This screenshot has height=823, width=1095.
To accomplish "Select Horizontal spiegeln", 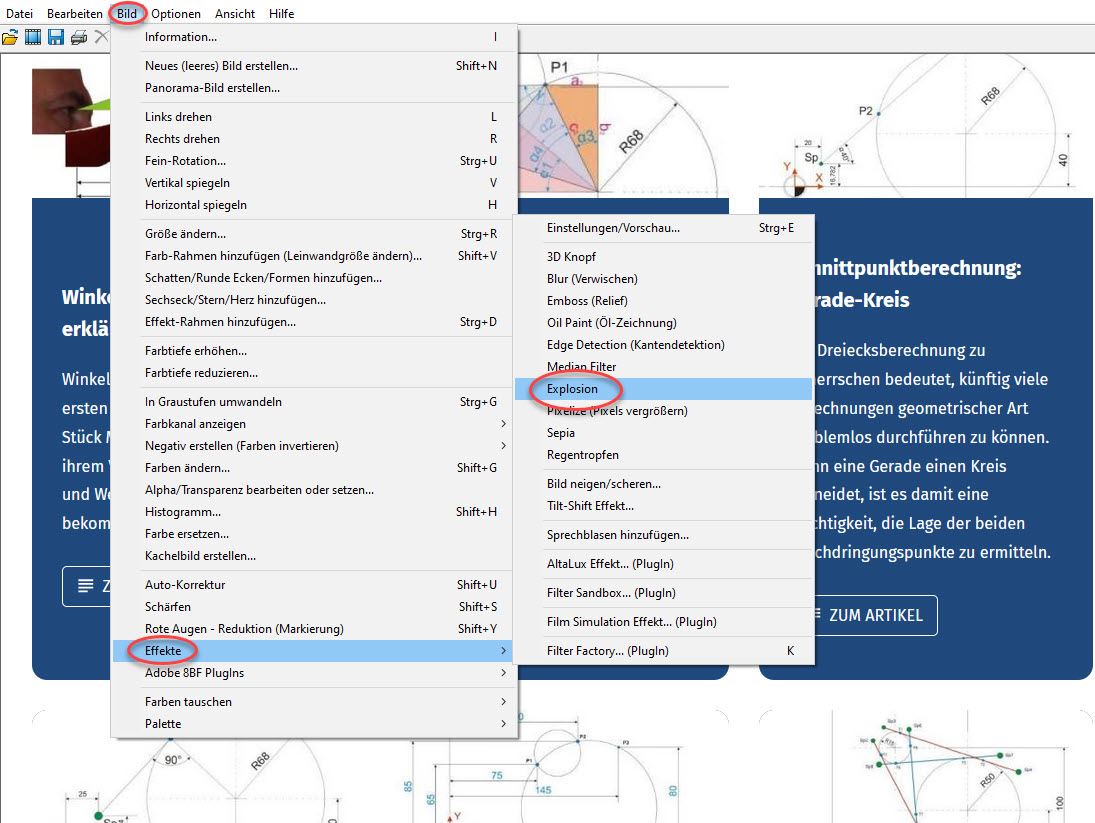I will 314,205.
